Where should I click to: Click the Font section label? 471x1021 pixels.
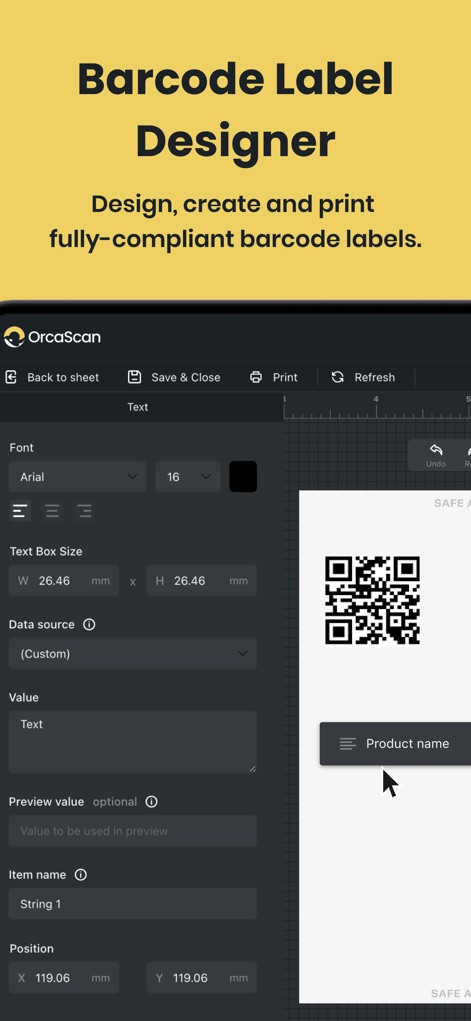pyautogui.click(x=21, y=448)
